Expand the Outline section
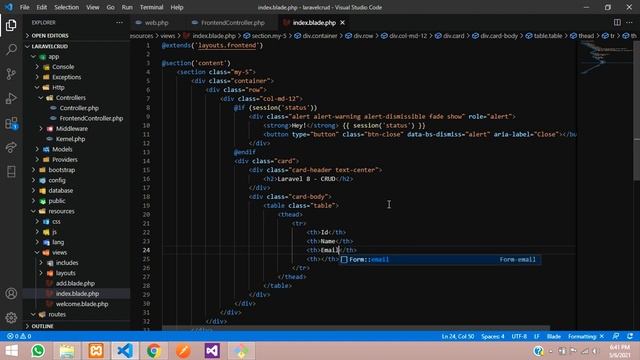Image resolution: width=640 pixels, height=360 pixels. 77,326
